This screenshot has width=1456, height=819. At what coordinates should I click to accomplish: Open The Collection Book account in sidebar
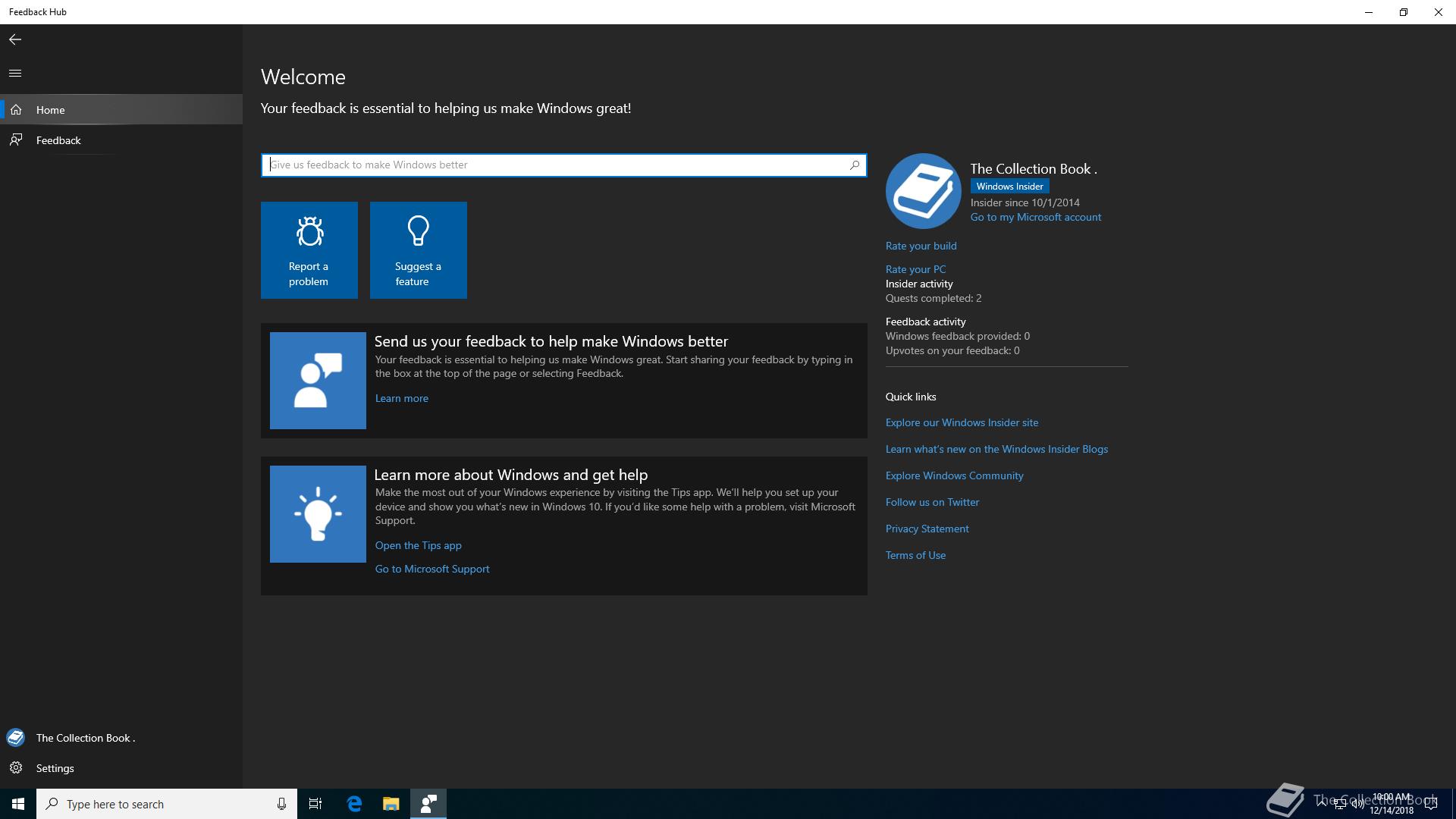tap(121, 738)
